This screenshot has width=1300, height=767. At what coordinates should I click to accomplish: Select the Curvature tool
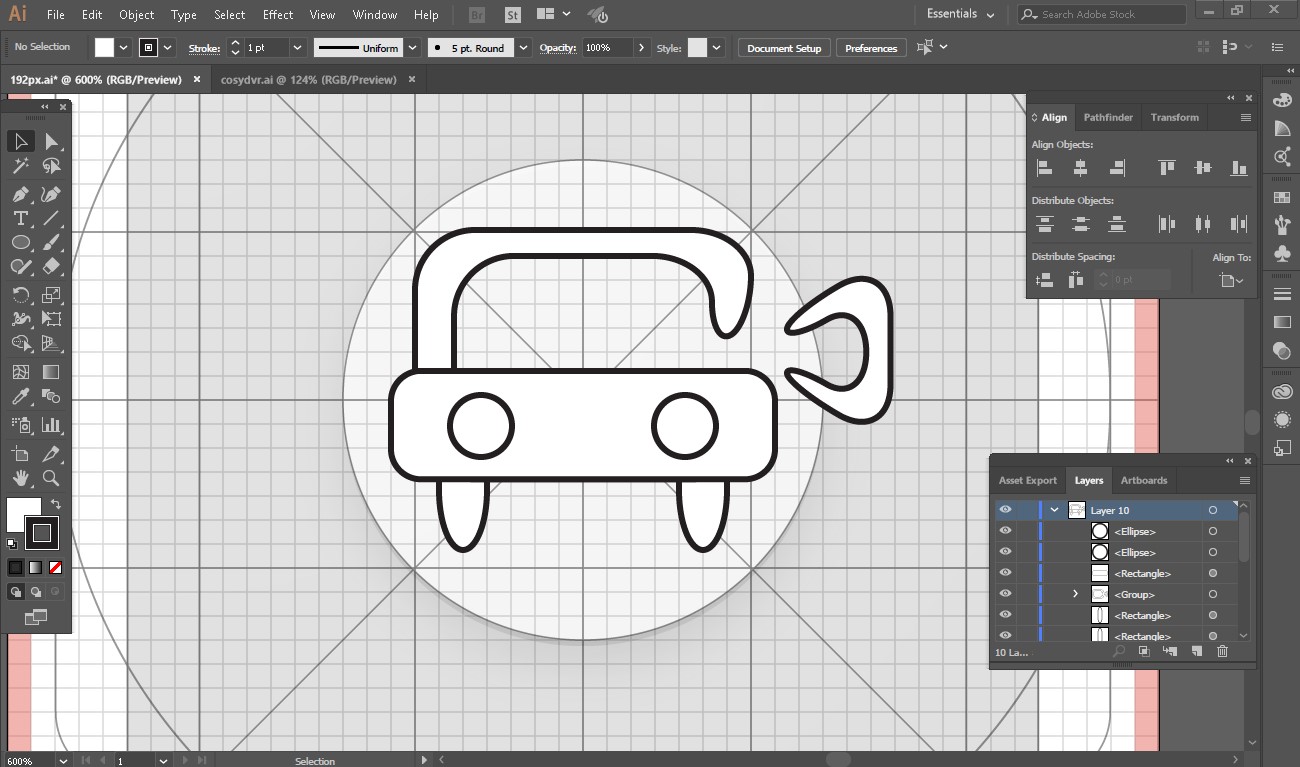pos(52,194)
